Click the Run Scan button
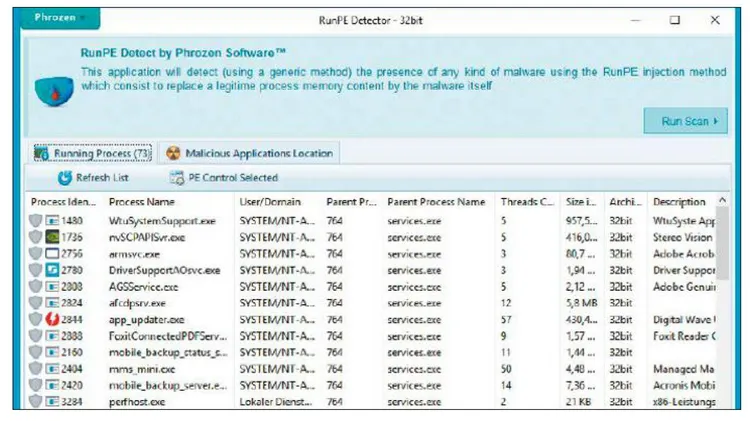Screen dimensions: 750x421 click(x=685, y=121)
